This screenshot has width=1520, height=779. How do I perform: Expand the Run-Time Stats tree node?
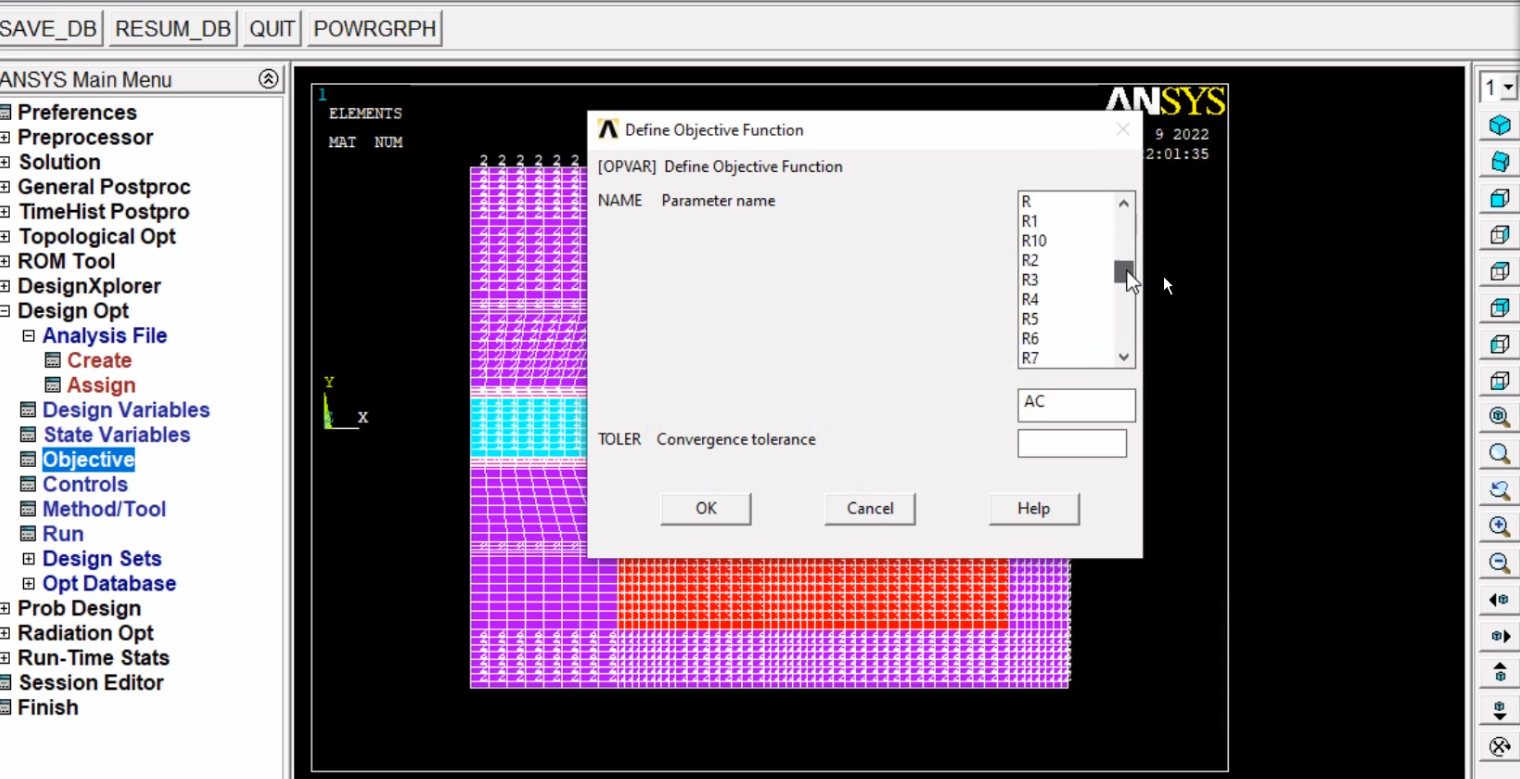click(5, 658)
